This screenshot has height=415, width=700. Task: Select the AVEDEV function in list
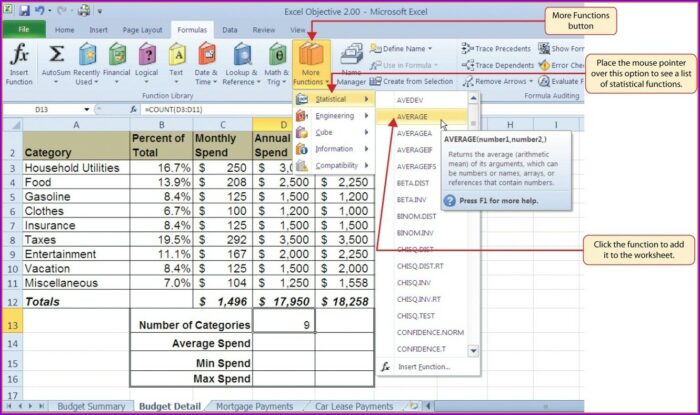(x=422, y=100)
